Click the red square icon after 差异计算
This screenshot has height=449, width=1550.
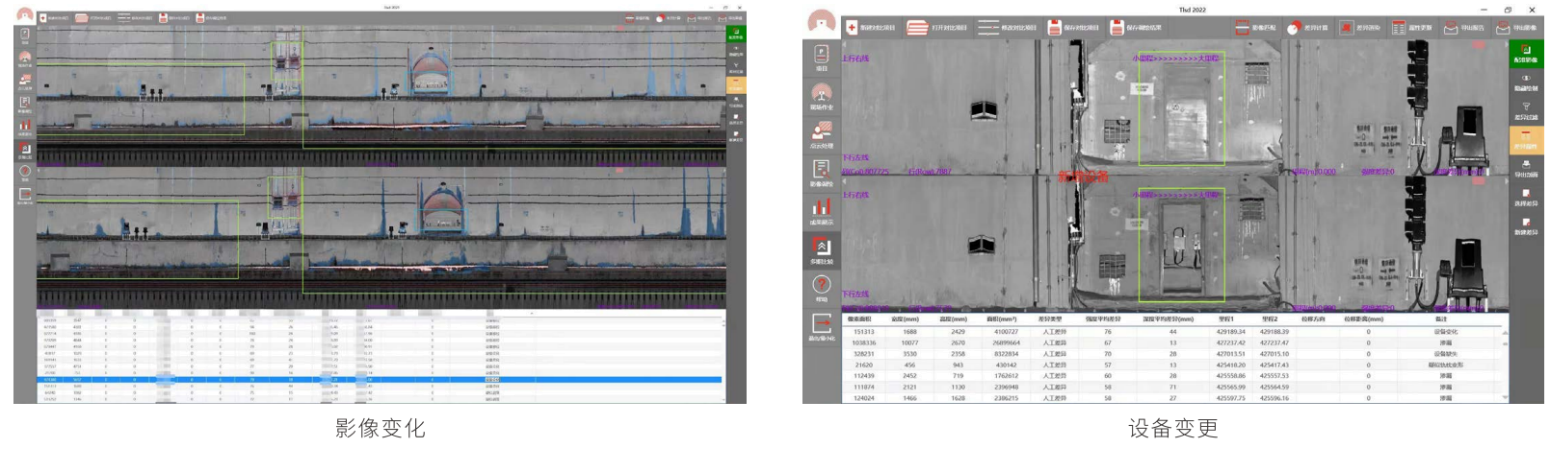coord(1348,28)
